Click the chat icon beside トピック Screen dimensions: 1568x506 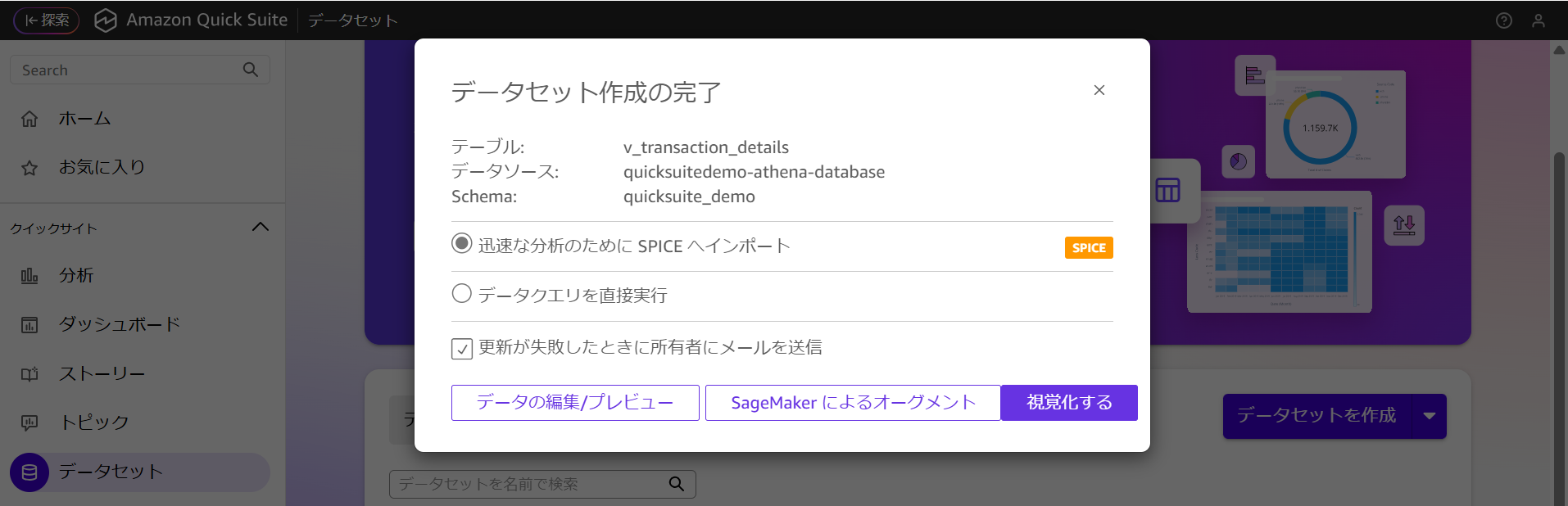(x=29, y=423)
